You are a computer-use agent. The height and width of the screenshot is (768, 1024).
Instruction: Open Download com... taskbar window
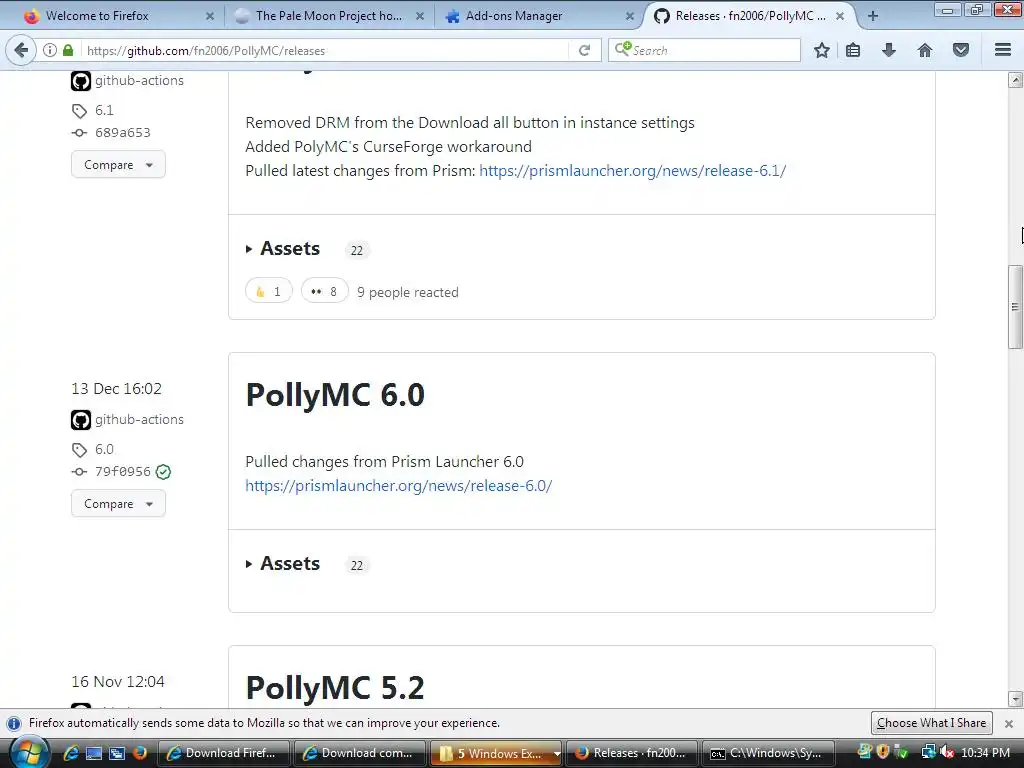(x=360, y=753)
